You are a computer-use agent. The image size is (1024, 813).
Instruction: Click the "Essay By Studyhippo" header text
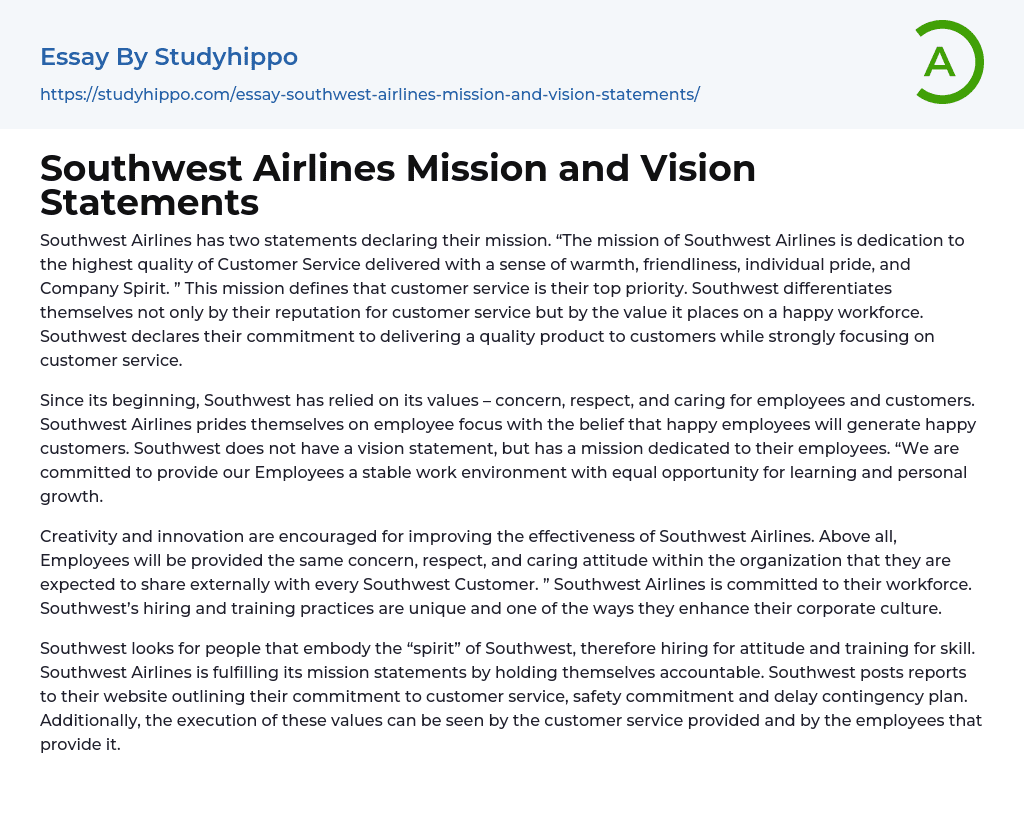point(169,57)
